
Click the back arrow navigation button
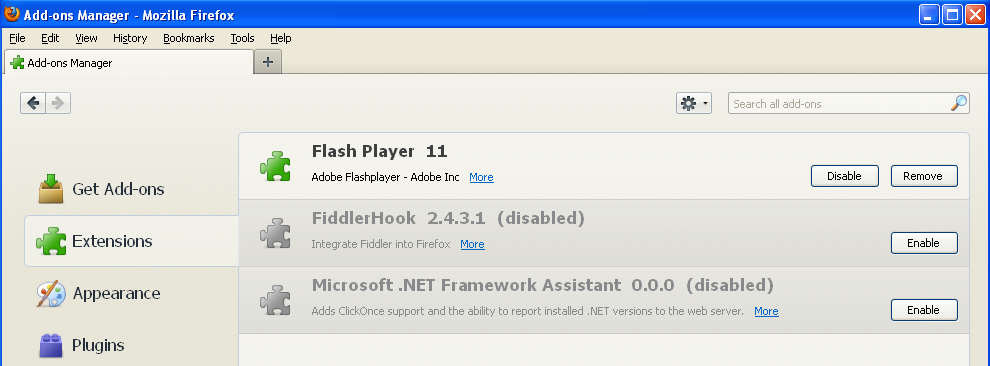[33, 103]
